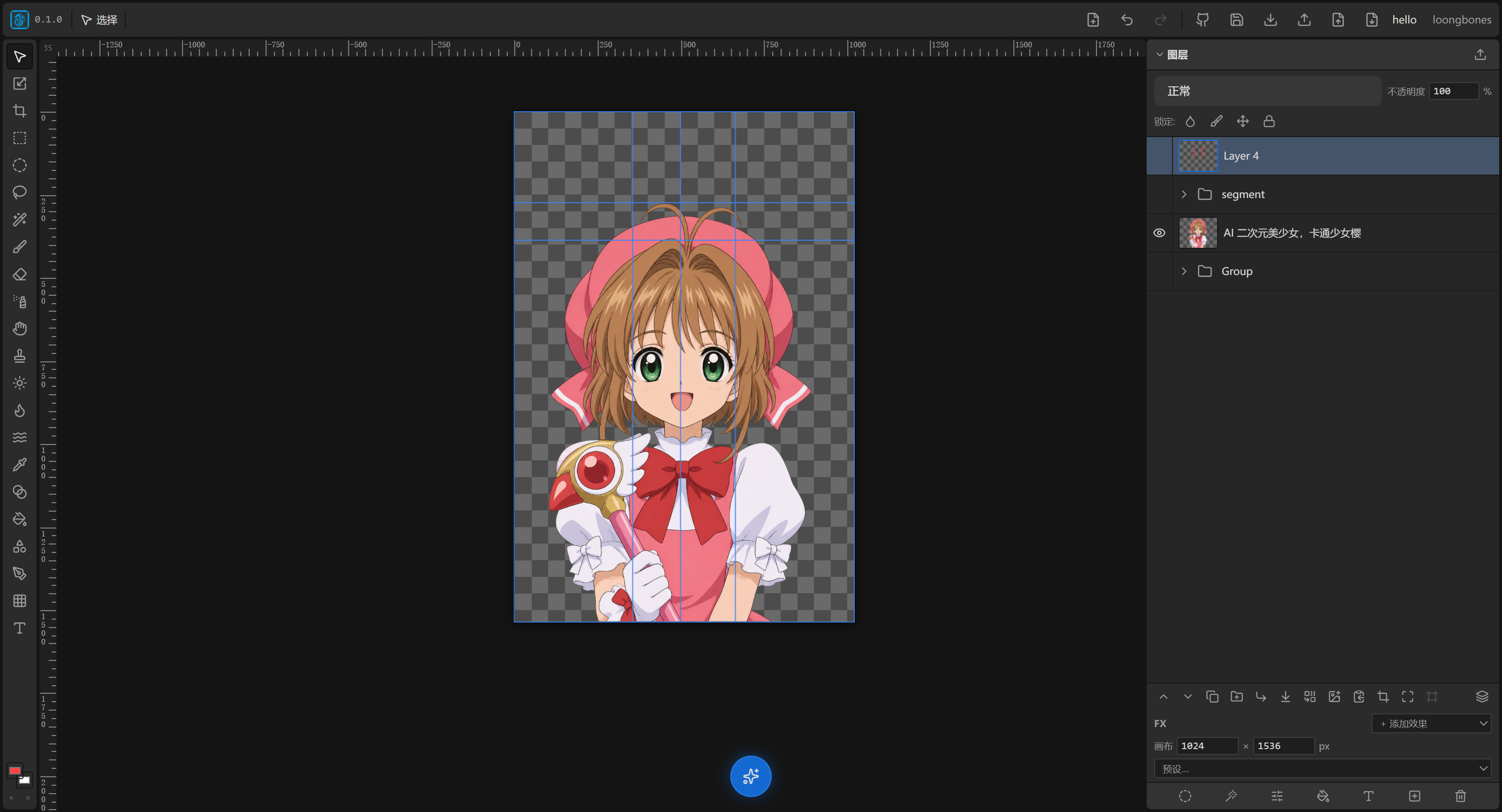Delete layer with the trash icon
Screen dimensions: 1502x812
point(1460,796)
